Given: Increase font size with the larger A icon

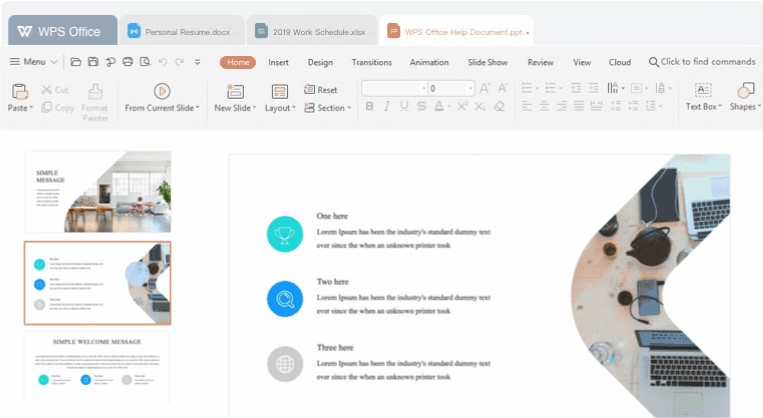Looking at the screenshot, I should pyautogui.click(x=485, y=88).
